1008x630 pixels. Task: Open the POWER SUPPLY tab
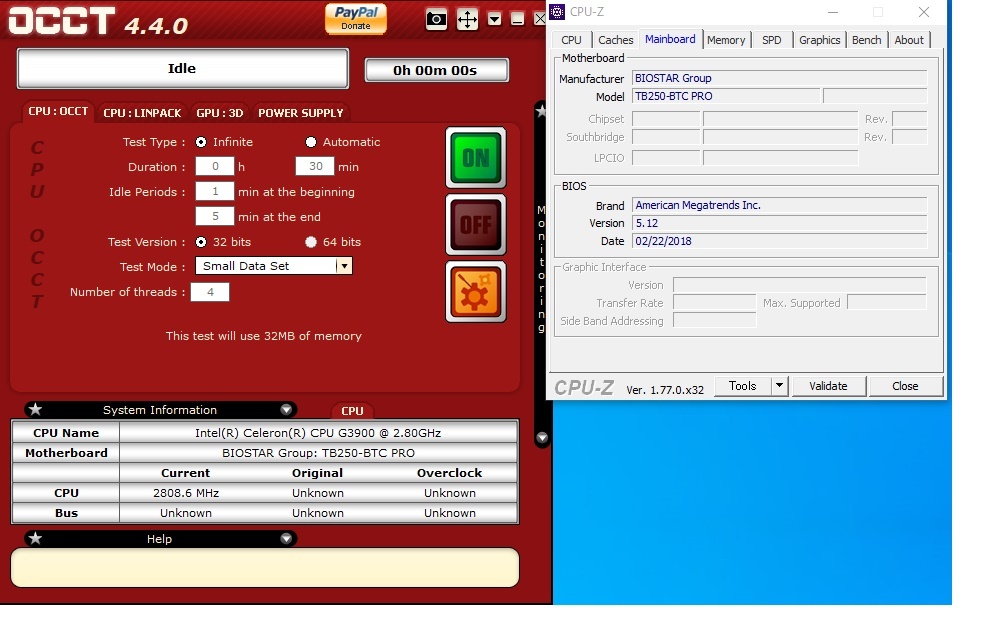[x=301, y=113]
